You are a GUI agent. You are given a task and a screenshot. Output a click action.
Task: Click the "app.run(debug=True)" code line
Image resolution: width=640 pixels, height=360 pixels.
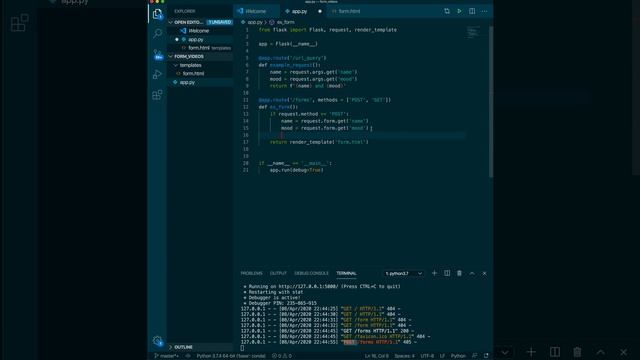point(296,170)
